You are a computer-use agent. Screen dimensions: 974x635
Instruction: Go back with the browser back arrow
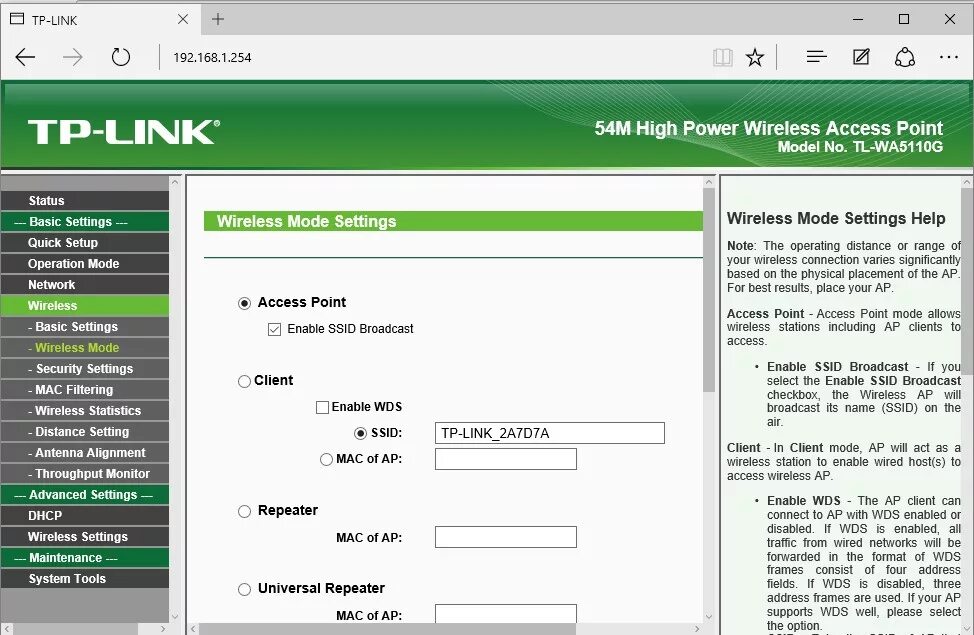click(25, 57)
